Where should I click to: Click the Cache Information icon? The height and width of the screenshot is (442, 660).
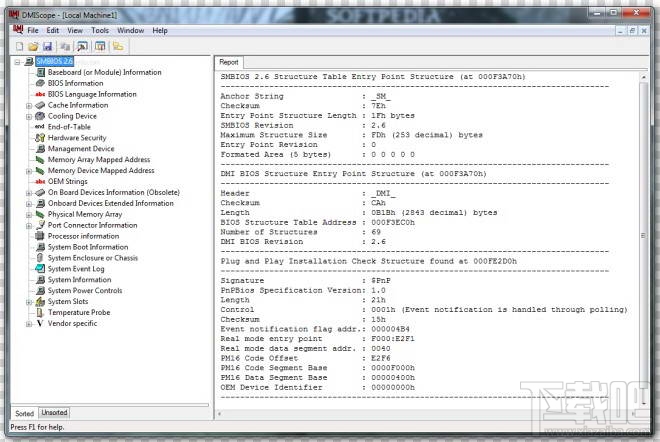point(40,105)
